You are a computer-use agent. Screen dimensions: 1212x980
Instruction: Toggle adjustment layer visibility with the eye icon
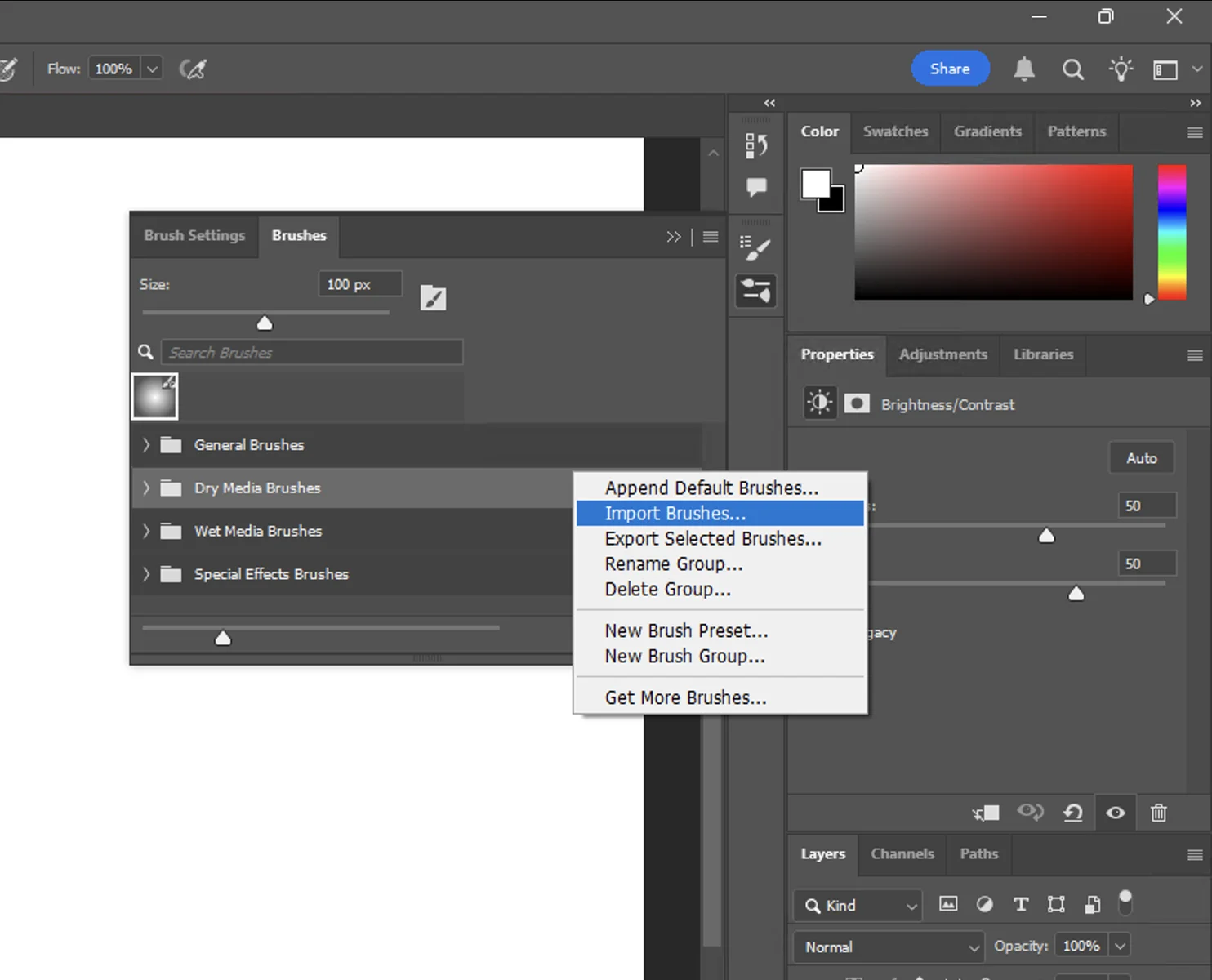pos(1115,813)
